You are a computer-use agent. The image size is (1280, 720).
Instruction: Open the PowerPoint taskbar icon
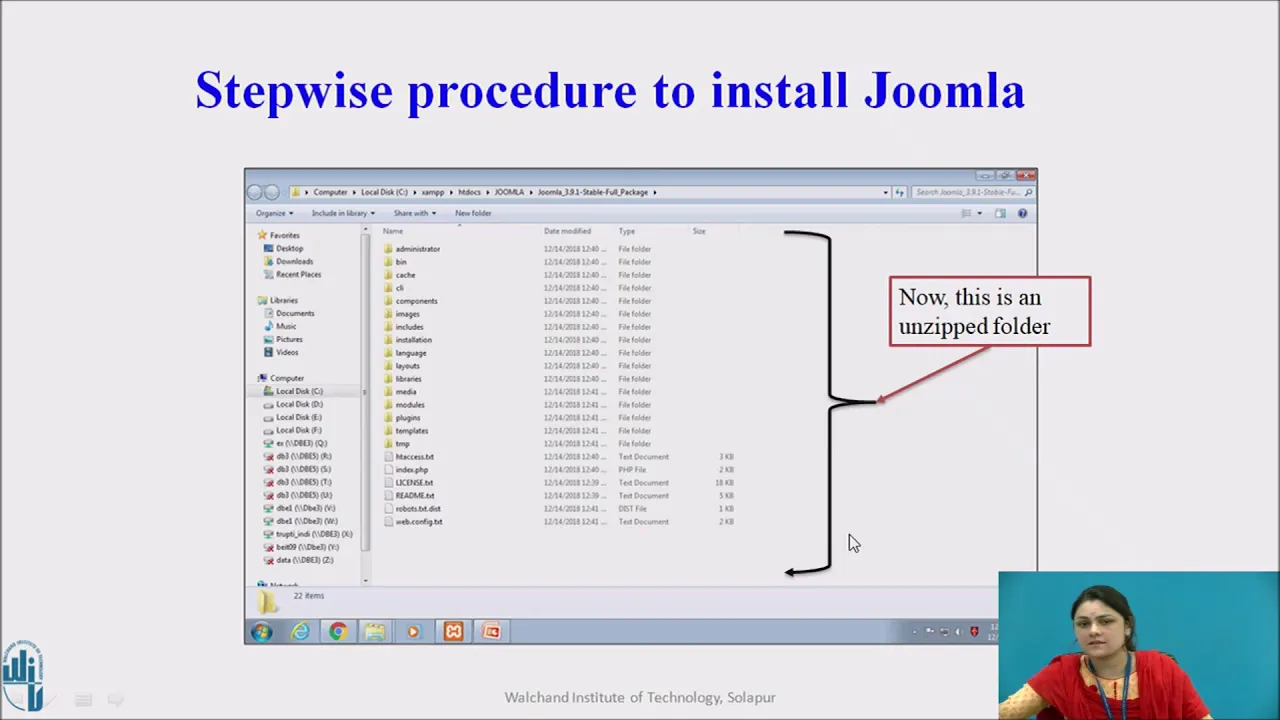click(491, 631)
